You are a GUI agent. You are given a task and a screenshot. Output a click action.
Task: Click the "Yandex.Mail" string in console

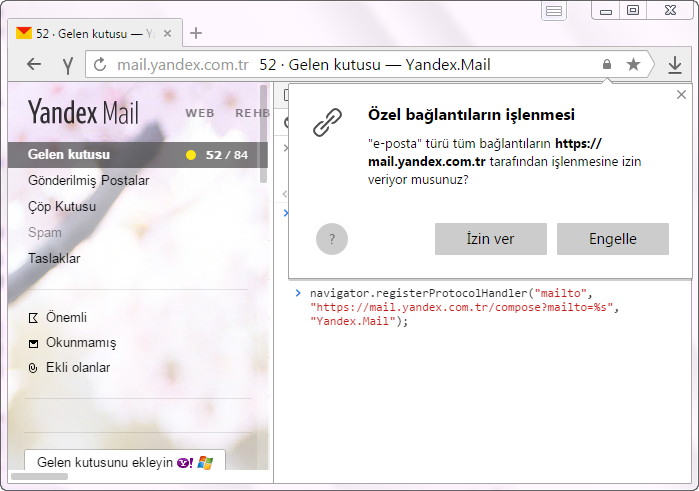coord(353,322)
